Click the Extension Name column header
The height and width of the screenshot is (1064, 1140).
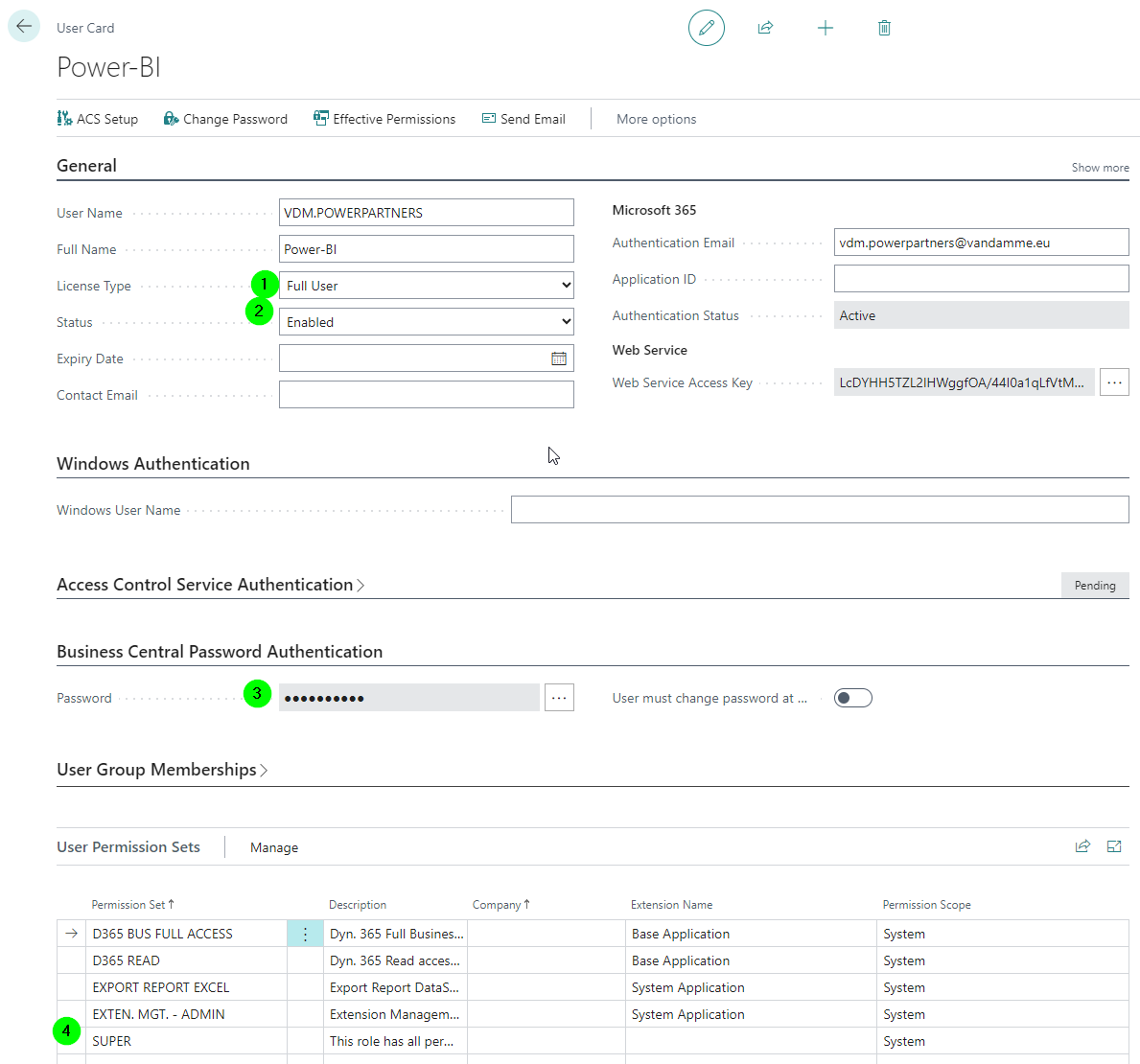pos(671,904)
